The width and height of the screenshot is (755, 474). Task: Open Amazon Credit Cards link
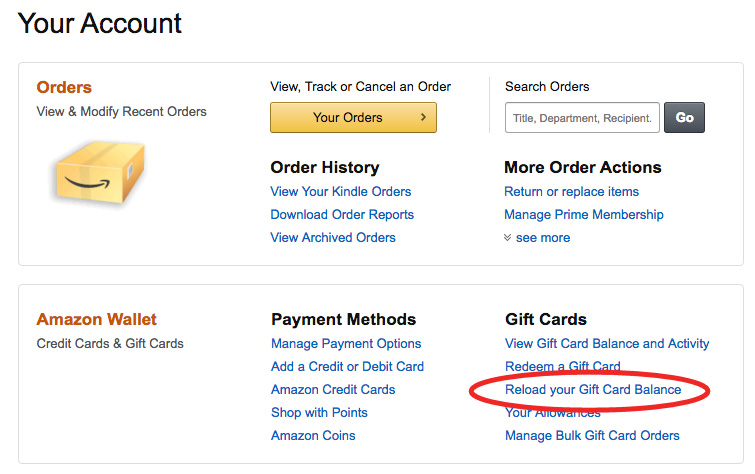point(333,390)
